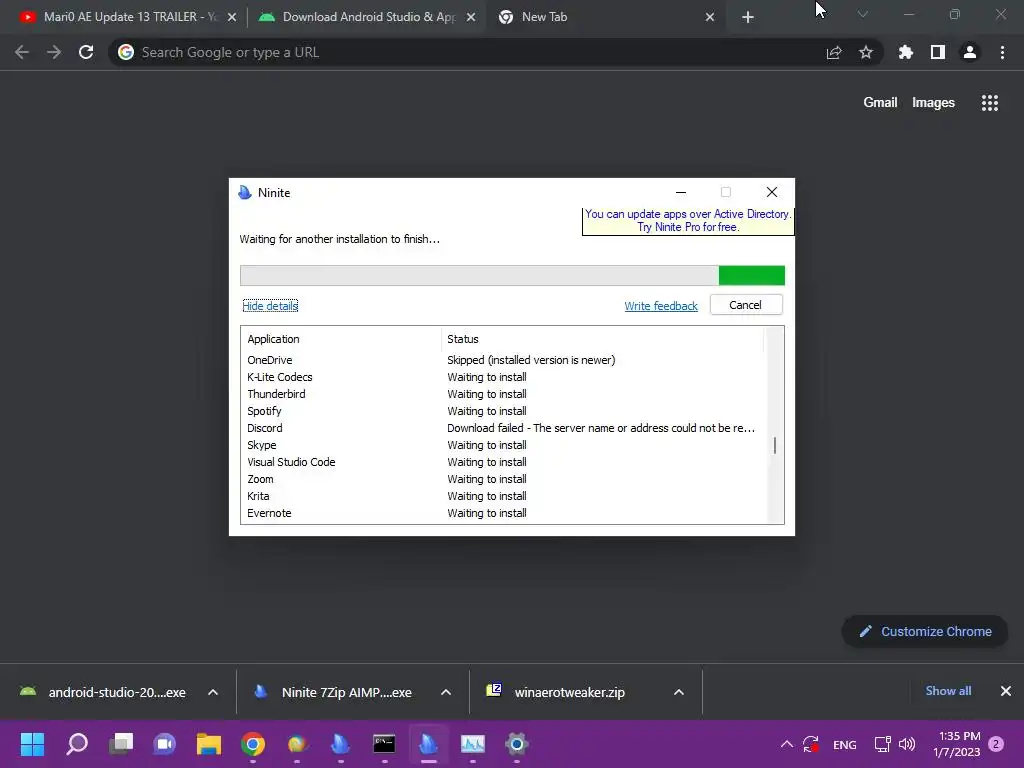The width and height of the screenshot is (1024, 768).
Task: Show hidden system tray icons
Action: tap(787, 744)
